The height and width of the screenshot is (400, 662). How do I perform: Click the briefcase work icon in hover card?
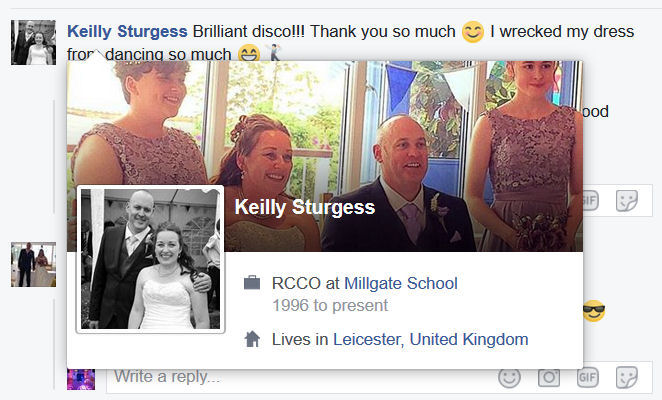(x=252, y=283)
